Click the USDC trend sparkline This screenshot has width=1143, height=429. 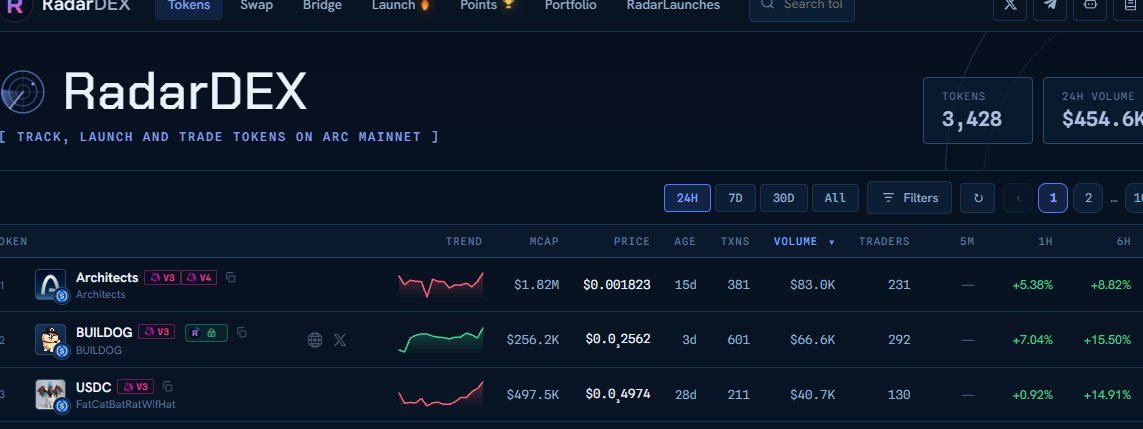pos(441,394)
